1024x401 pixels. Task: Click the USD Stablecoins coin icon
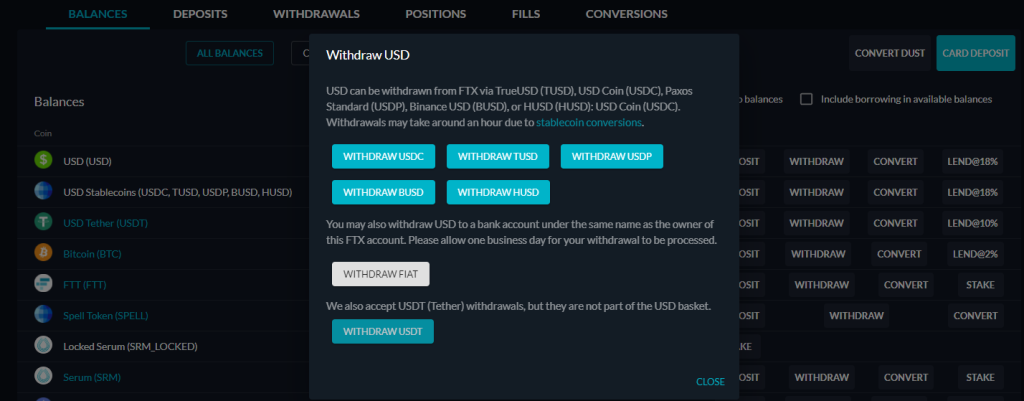click(43, 192)
